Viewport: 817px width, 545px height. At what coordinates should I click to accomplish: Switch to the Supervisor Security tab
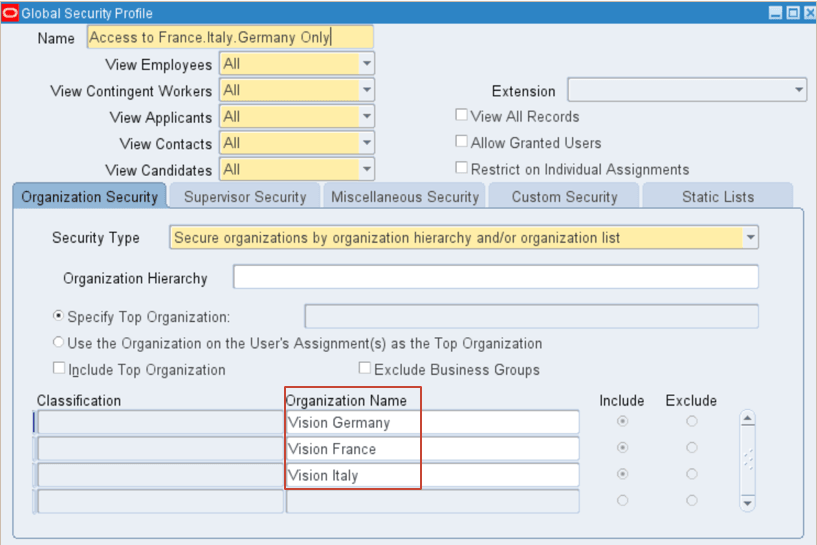245,197
